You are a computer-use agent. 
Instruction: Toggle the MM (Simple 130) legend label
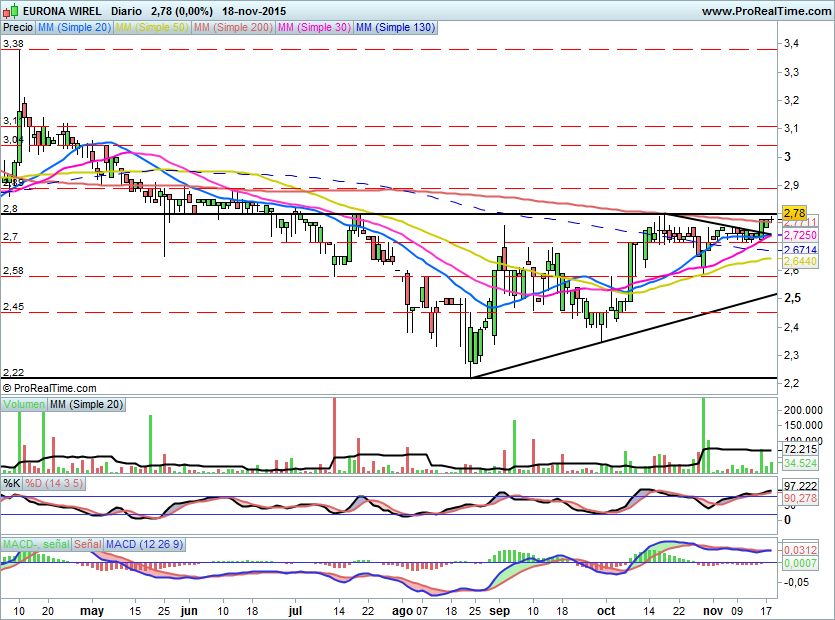[396, 28]
